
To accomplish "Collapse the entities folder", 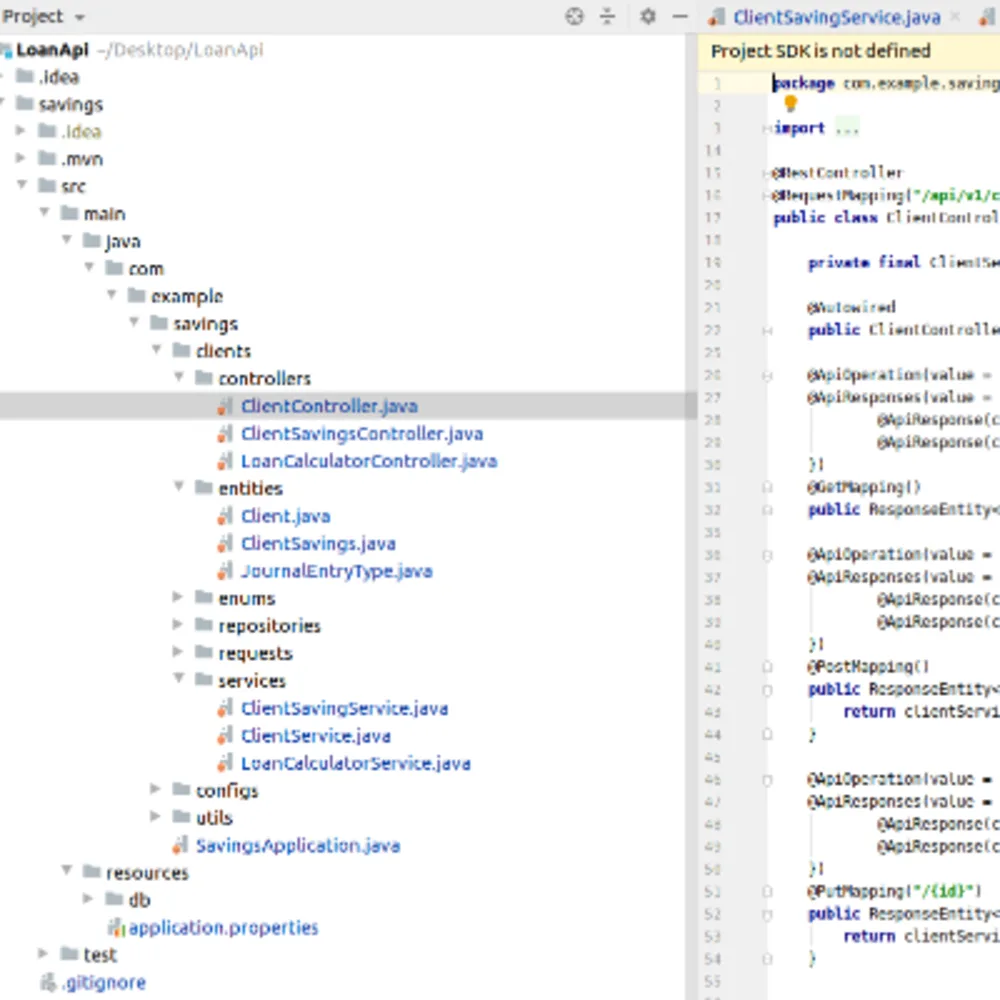I will [x=179, y=487].
